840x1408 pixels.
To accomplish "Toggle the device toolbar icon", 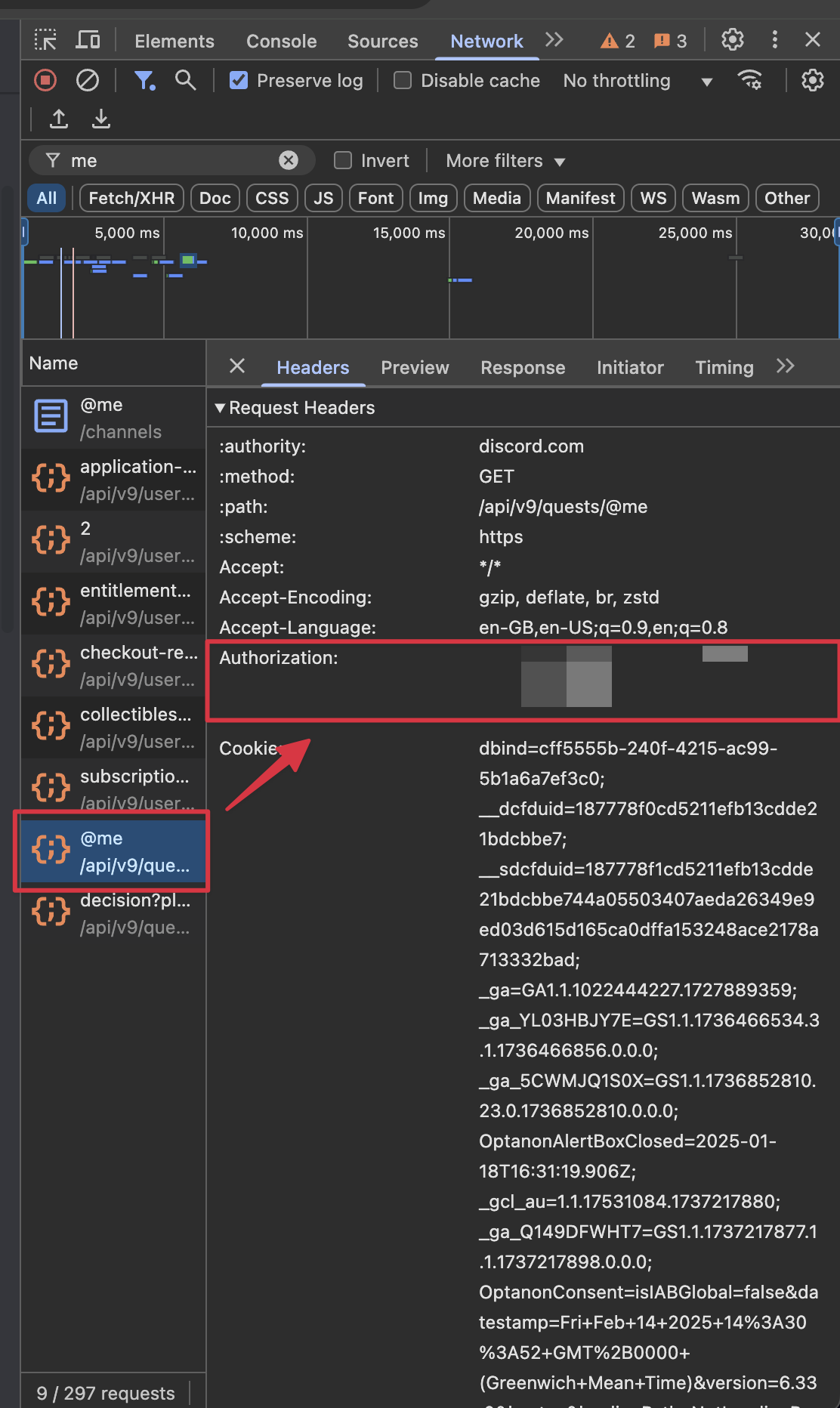I will (x=88, y=40).
